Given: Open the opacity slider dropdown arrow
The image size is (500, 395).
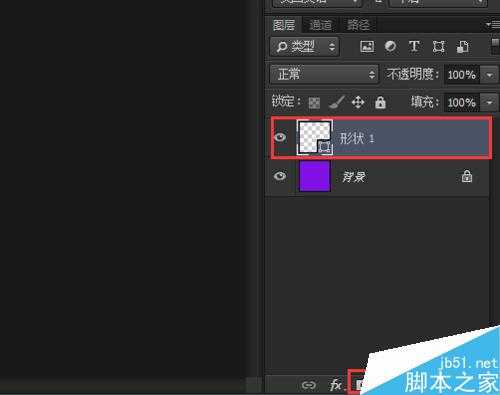Looking at the screenshot, I should point(489,75).
